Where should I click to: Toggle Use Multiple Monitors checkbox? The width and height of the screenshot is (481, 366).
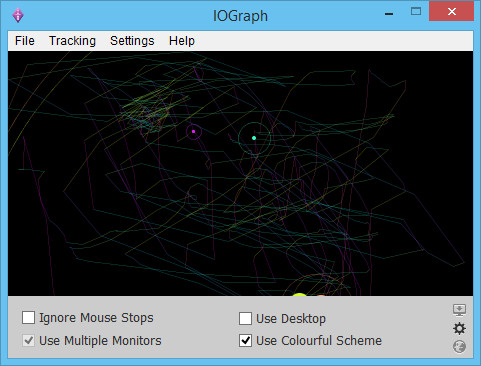[28, 340]
